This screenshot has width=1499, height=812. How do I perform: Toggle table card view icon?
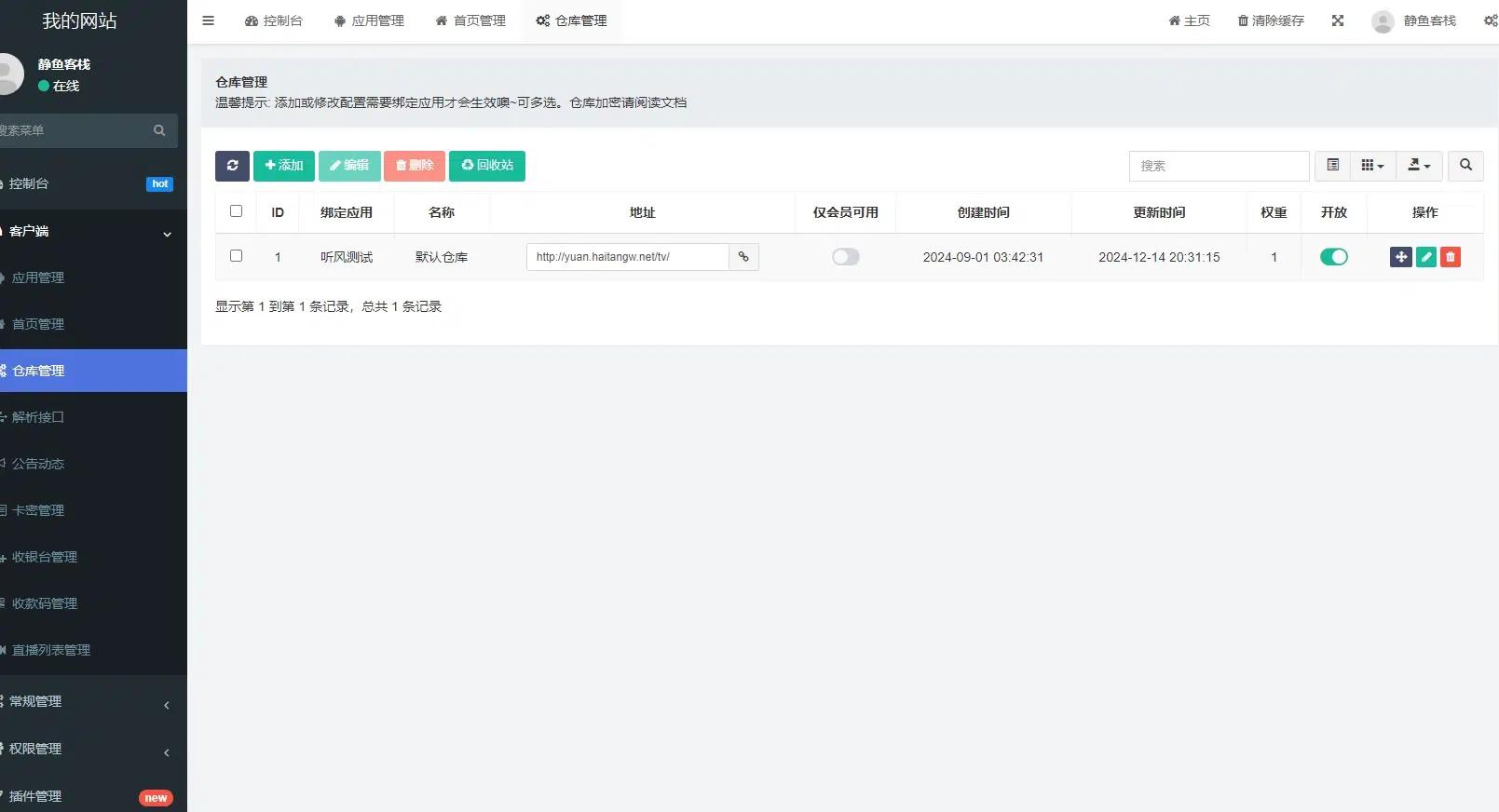(x=1333, y=166)
